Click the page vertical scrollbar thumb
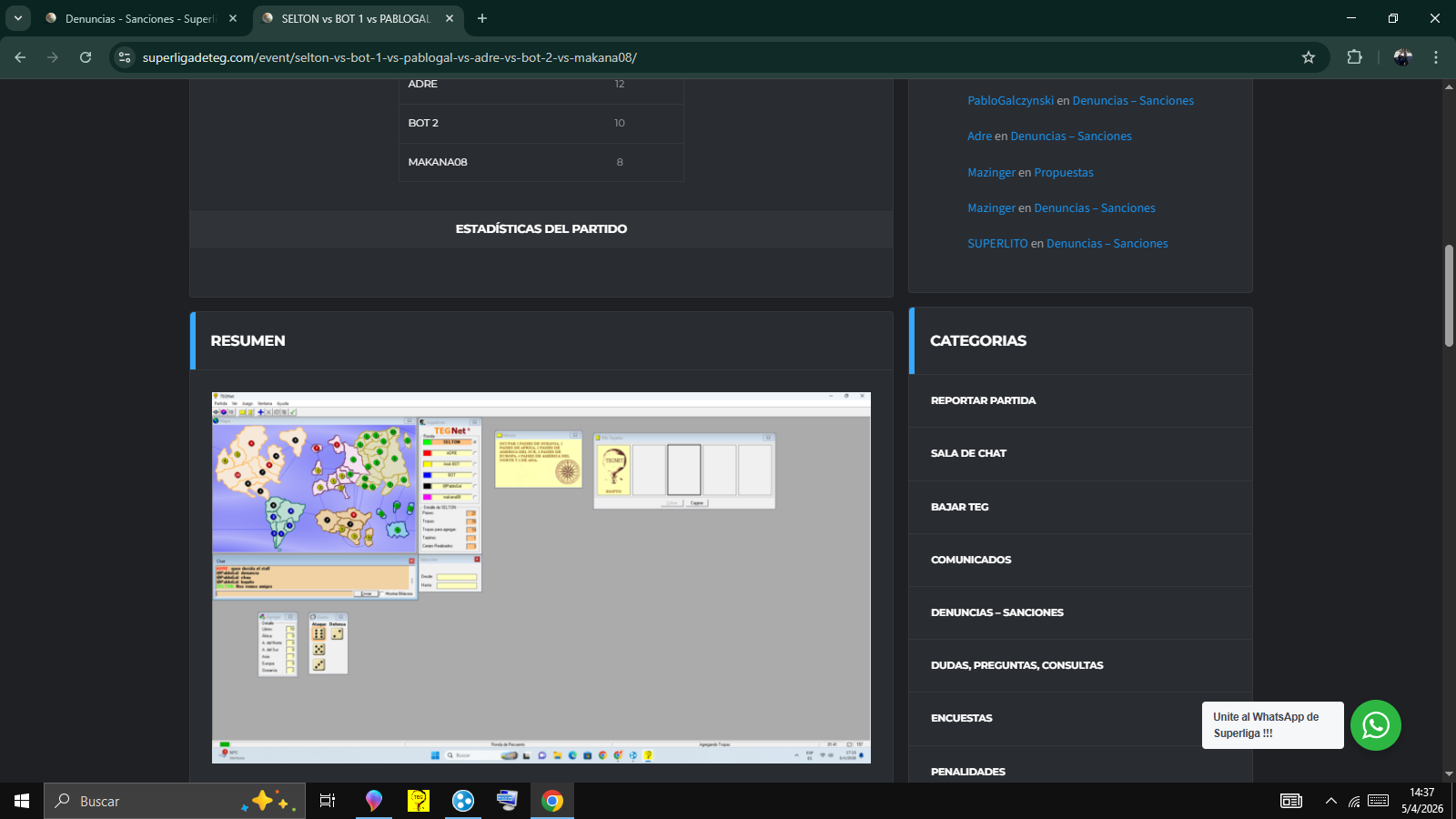1456x819 pixels. click(1449, 296)
